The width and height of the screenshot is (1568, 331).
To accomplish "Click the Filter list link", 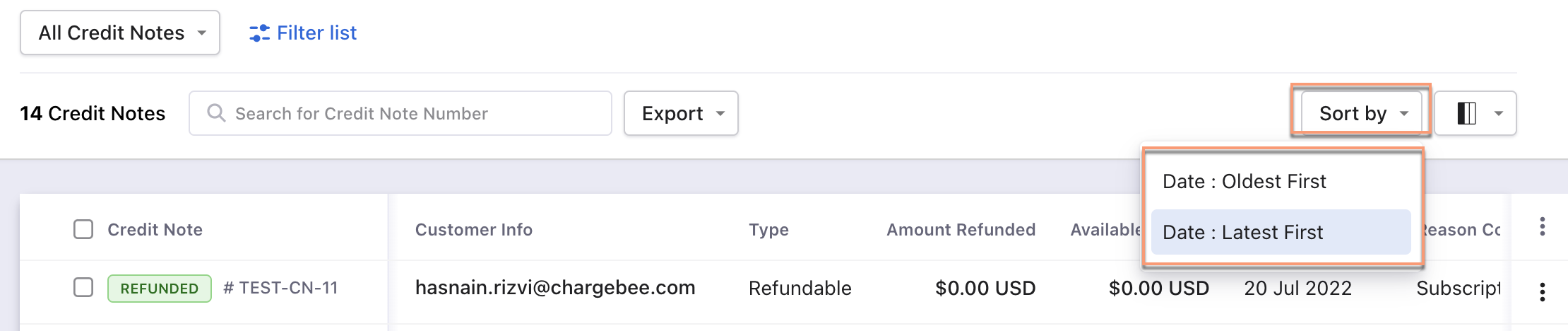I will click(x=316, y=33).
